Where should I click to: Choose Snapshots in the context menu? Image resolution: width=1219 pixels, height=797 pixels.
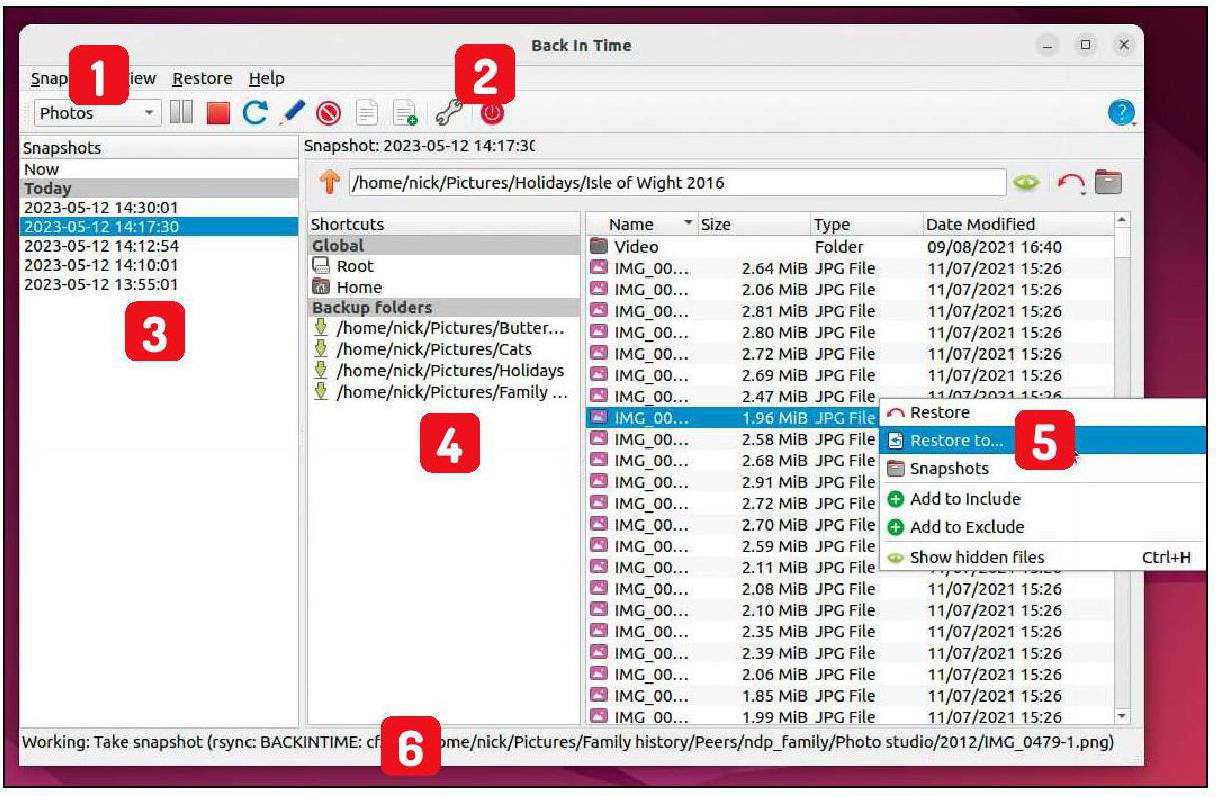click(1042, 468)
